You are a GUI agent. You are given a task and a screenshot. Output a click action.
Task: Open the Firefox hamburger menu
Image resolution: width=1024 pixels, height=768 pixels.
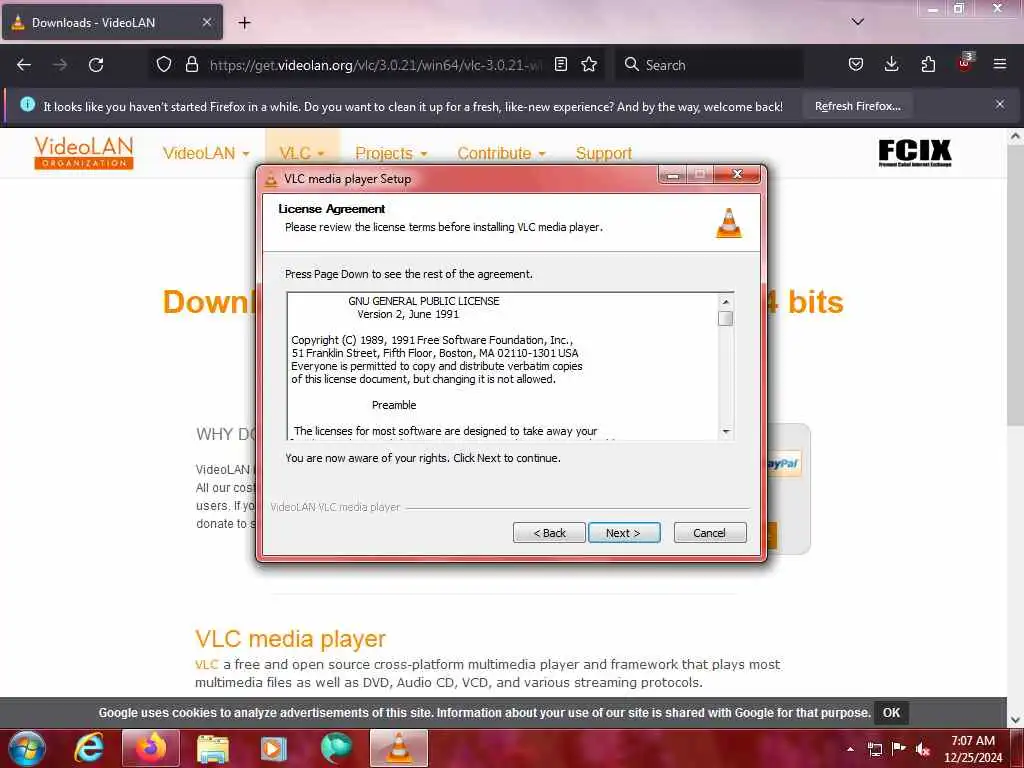click(1000, 64)
